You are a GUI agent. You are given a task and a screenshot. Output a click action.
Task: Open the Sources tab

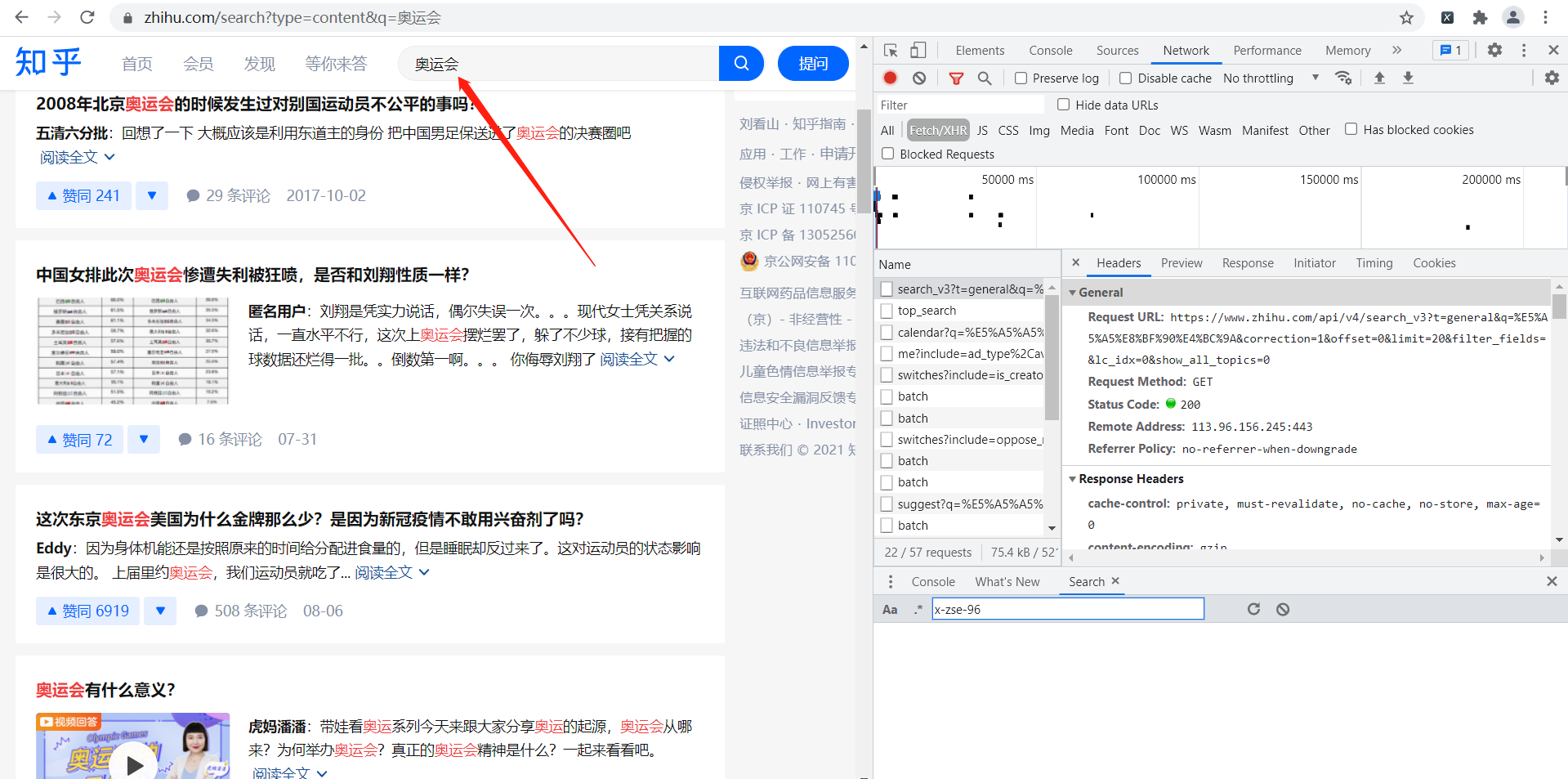click(x=1117, y=51)
